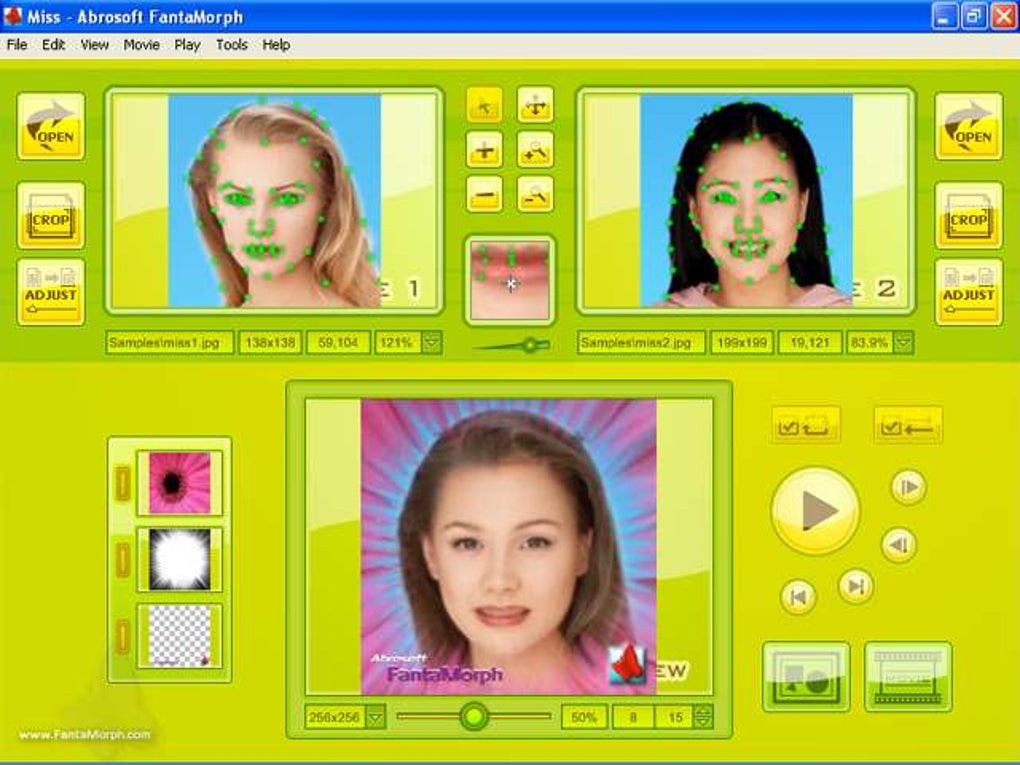
Task: Open the Tools menu
Action: point(232,45)
